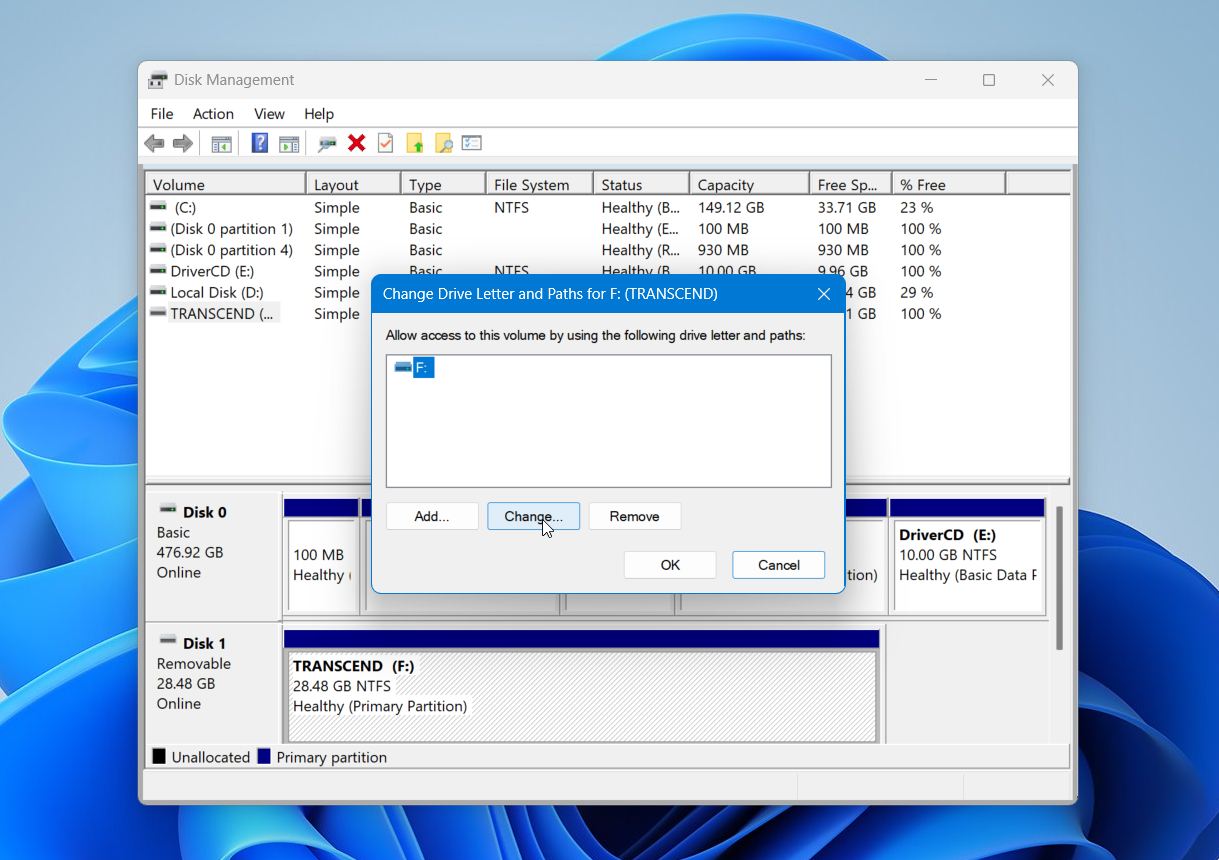The width and height of the screenshot is (1219, 860).
Task: Open Help via the blue question-mark icon
Action: pos(260,143)
